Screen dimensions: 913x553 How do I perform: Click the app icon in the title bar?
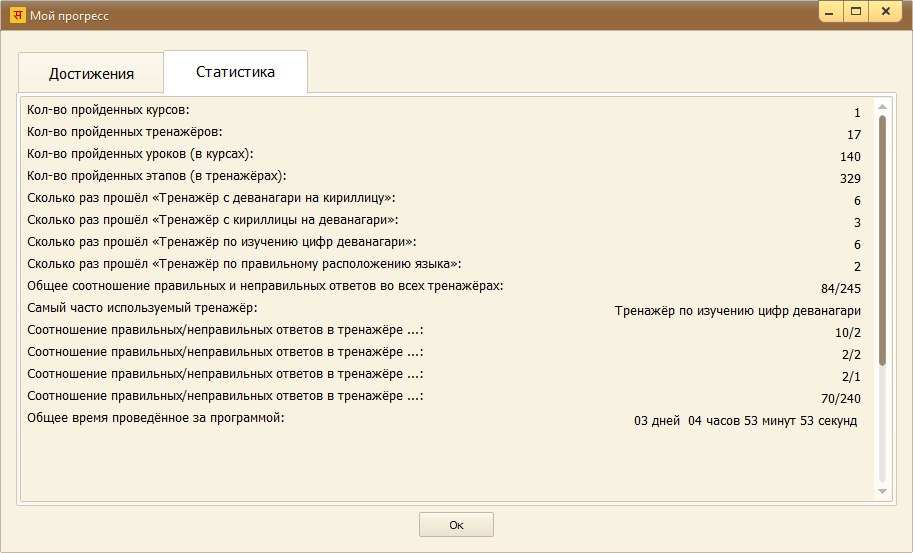[x=17, y=16]
